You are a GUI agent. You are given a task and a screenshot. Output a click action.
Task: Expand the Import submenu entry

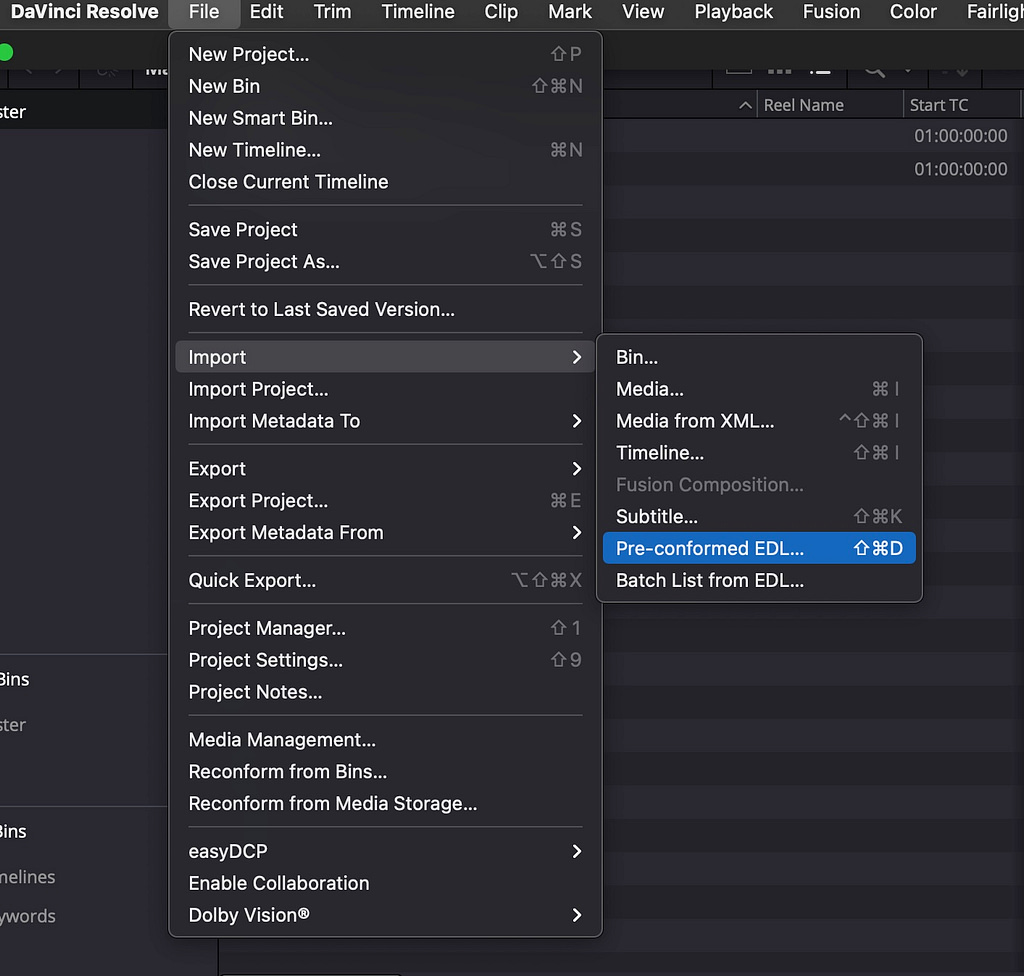[385, 357]
